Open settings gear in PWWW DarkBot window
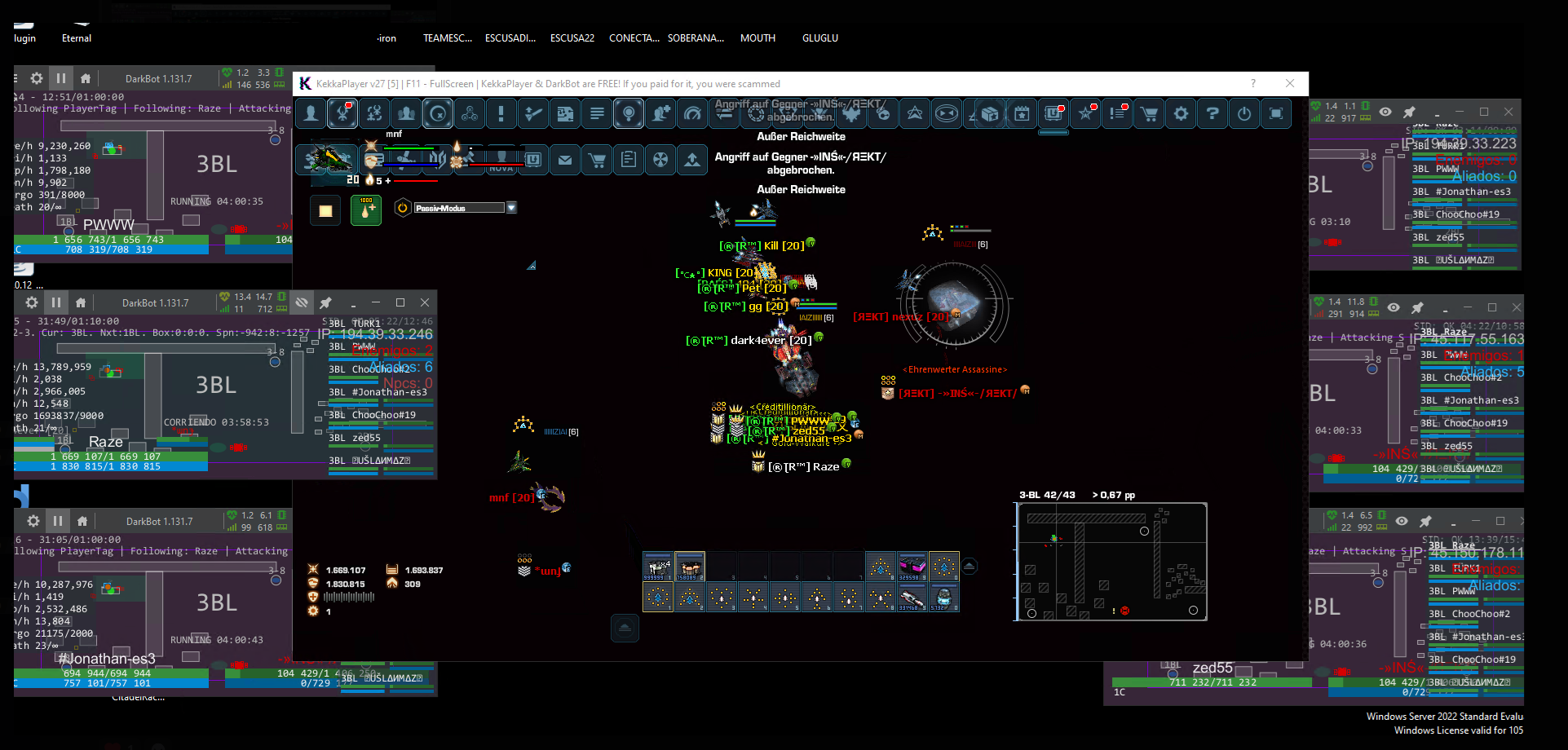The width and height of the screenshot is (1568, 750). point(37,79)
